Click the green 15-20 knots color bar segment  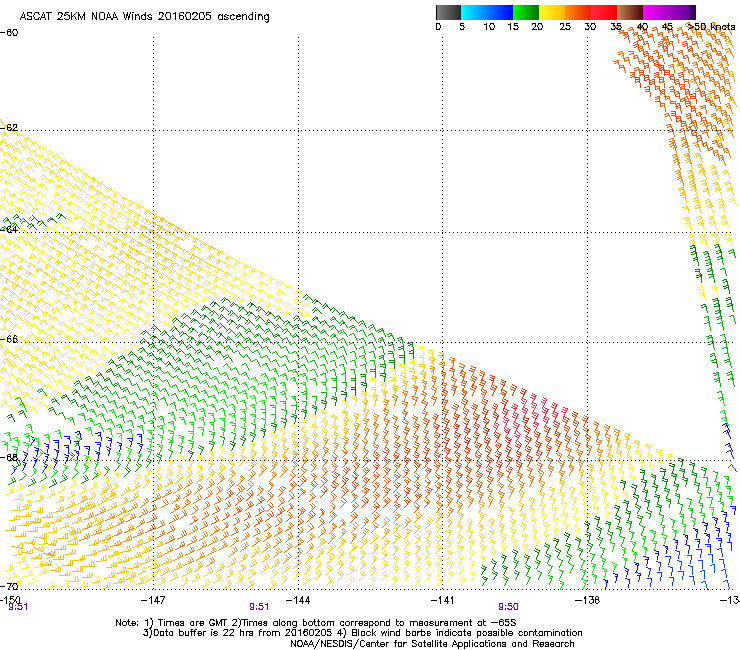[x=526, y=12]
